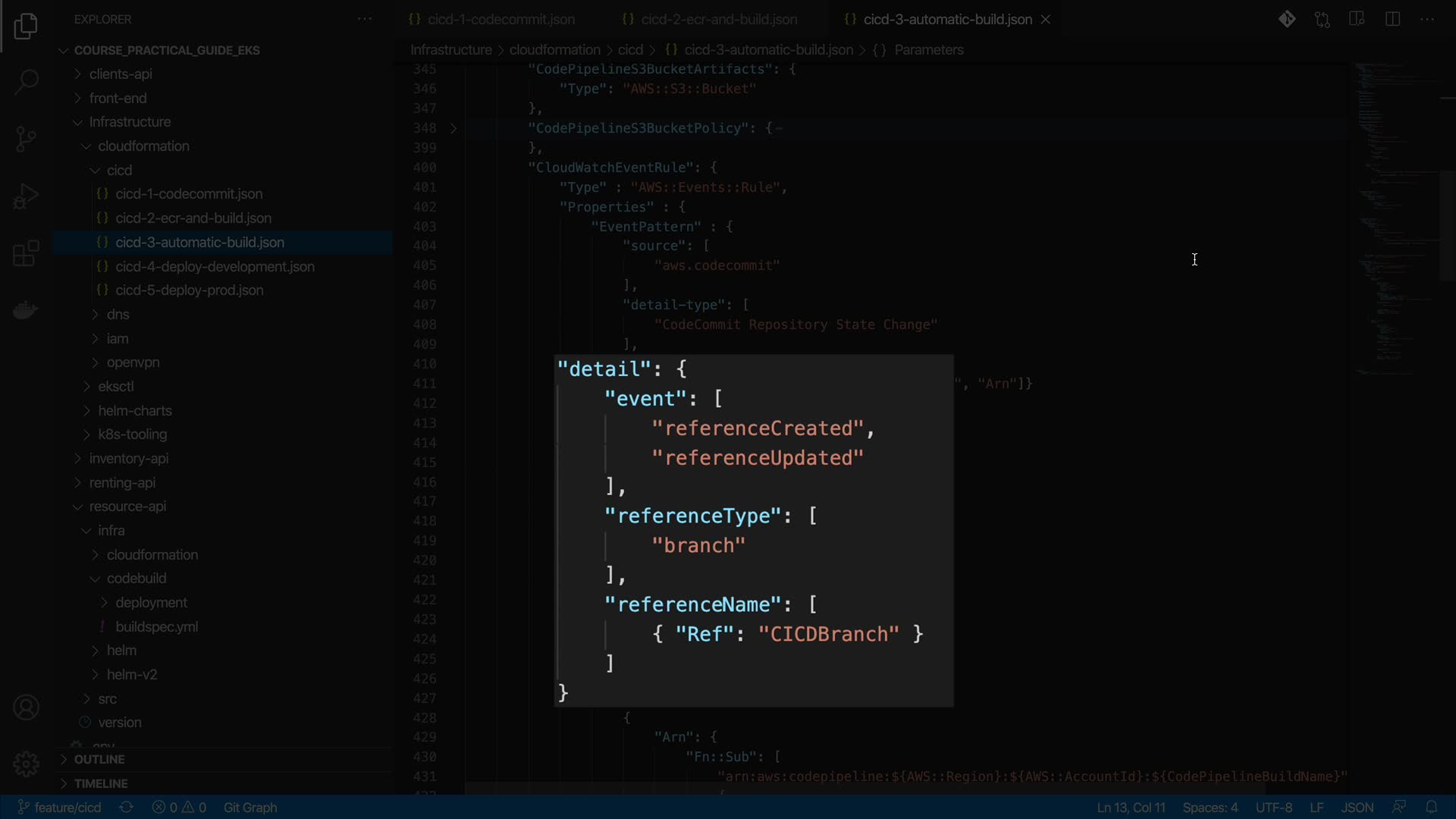The width and height of the screenshot is (1456, 819).
Task: Open the Docker view icon
Action: (26, 310)
